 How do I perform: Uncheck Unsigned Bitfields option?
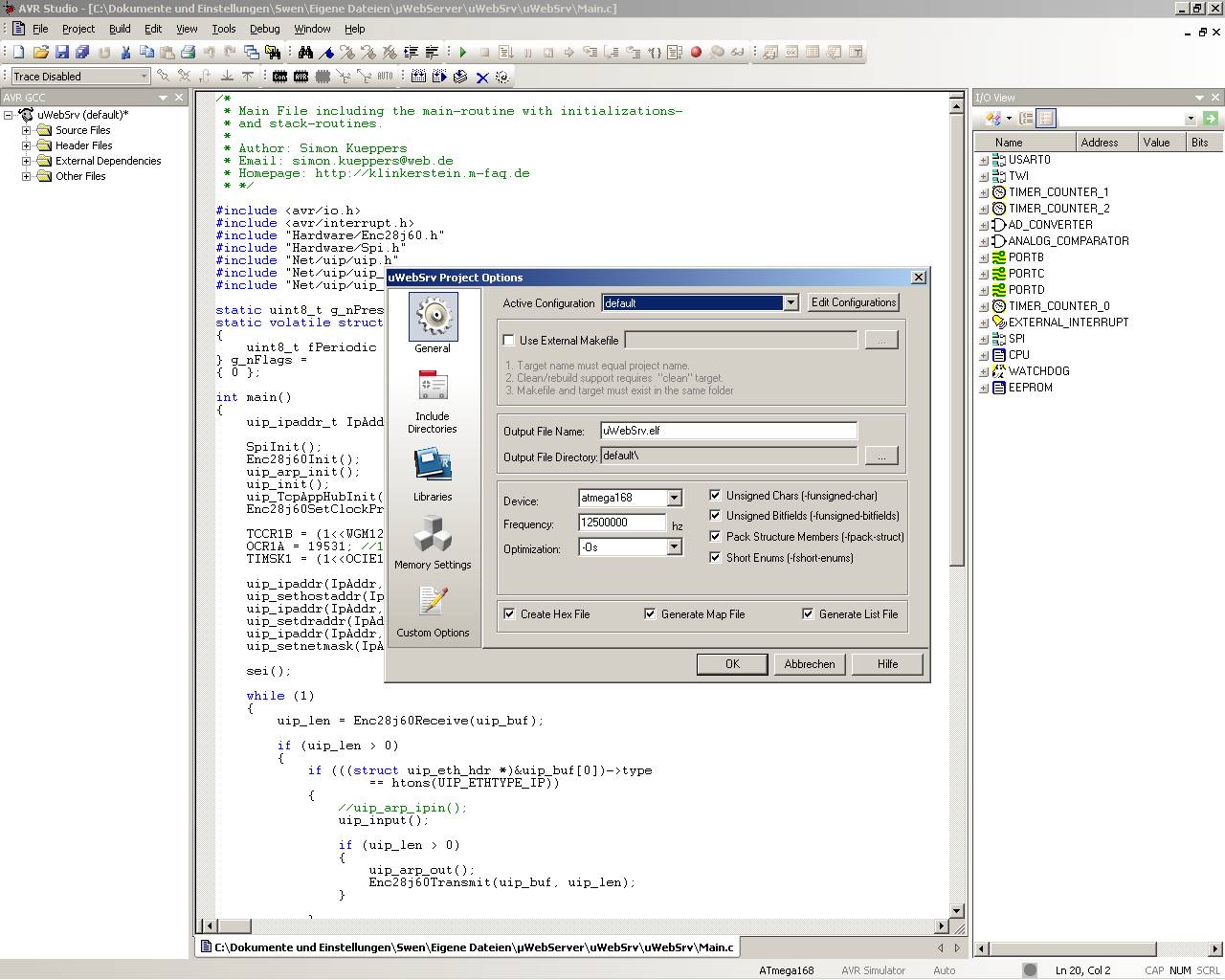click(715, 515)
